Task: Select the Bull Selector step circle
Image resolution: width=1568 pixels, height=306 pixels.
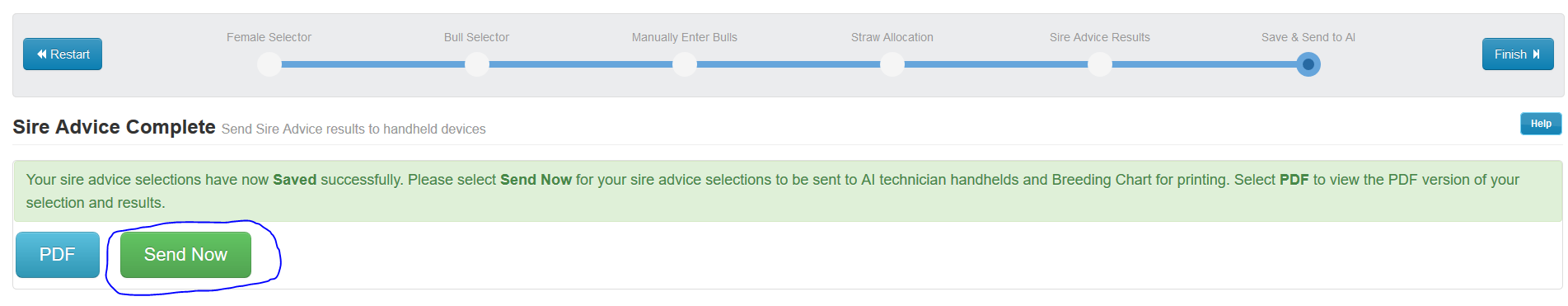Action: pos(477,64)
